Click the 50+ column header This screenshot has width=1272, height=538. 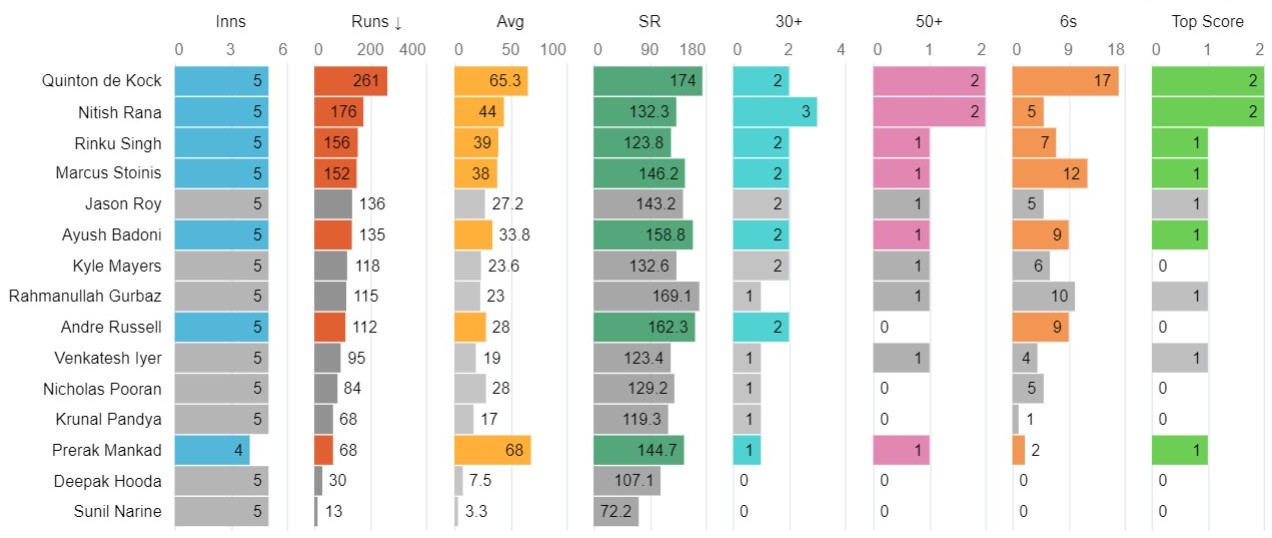[929, 22]
